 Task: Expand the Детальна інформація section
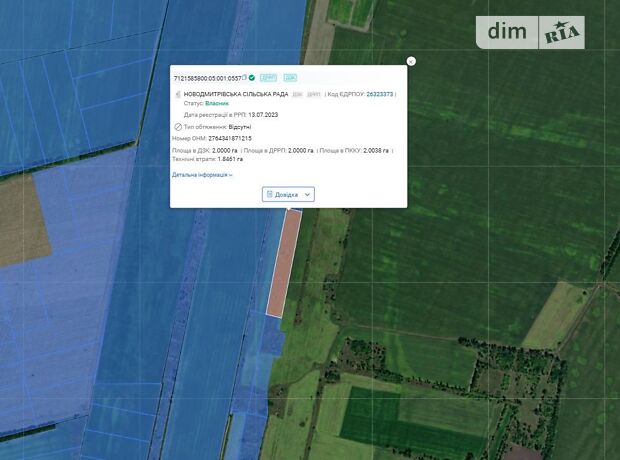point(202,175)
